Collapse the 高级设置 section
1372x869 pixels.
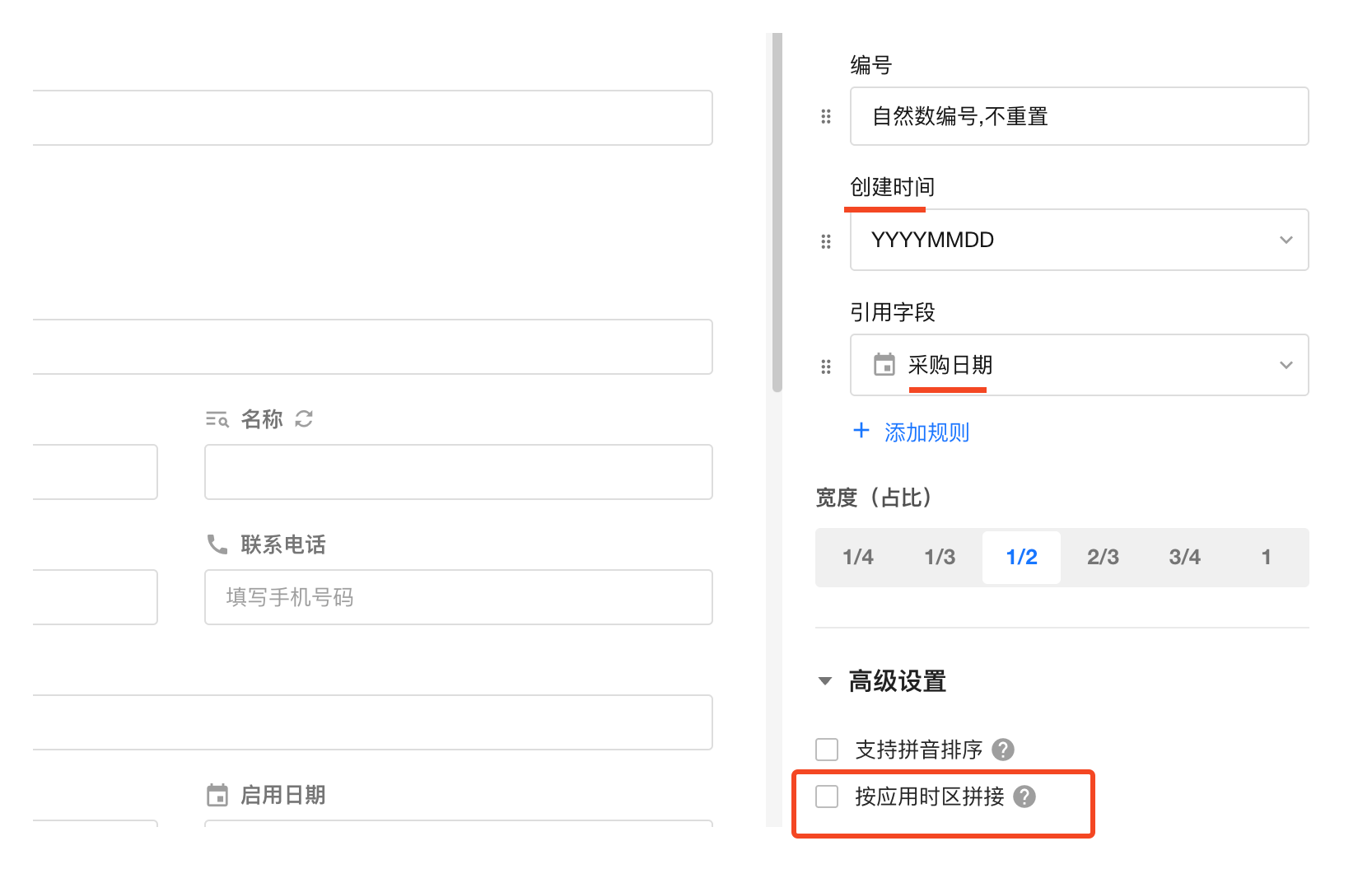[825, 681]
